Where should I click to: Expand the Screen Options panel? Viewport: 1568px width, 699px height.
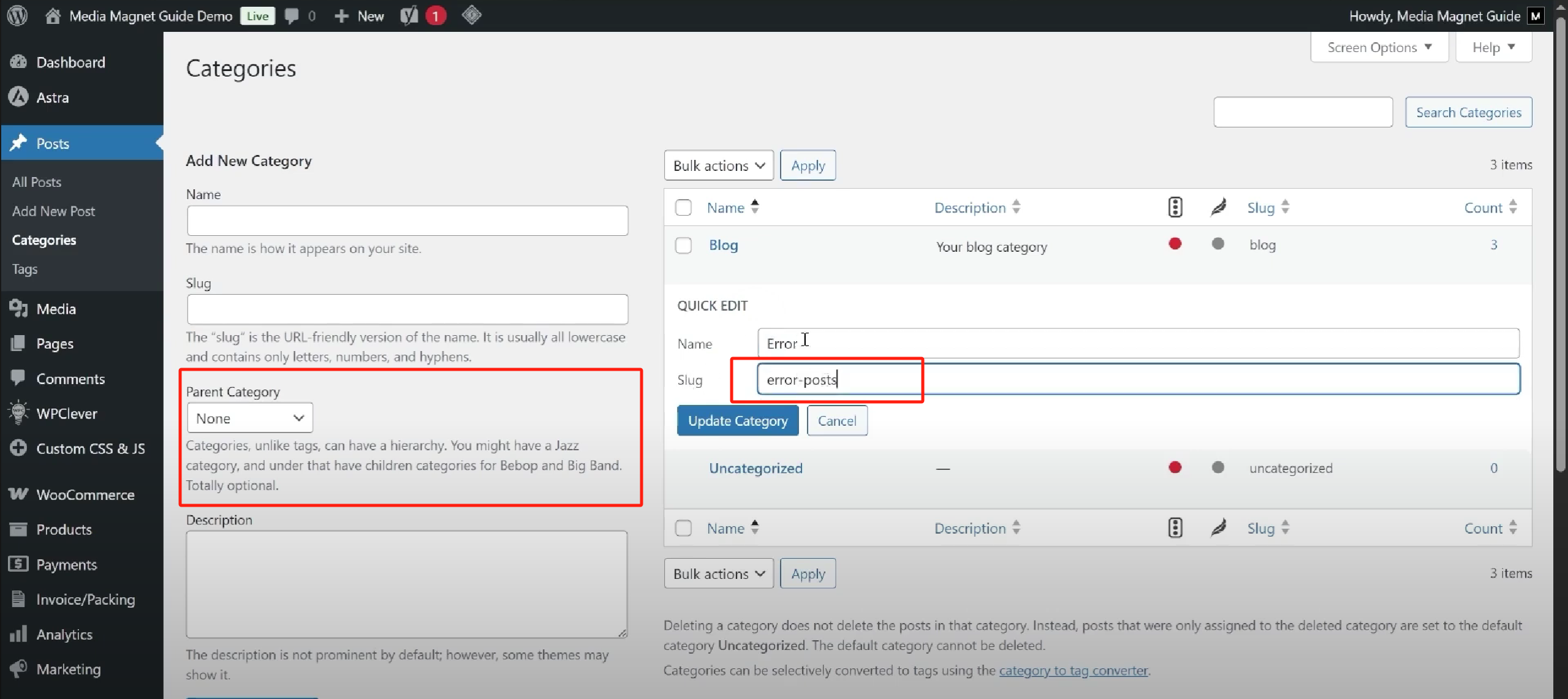[1379, 47]
